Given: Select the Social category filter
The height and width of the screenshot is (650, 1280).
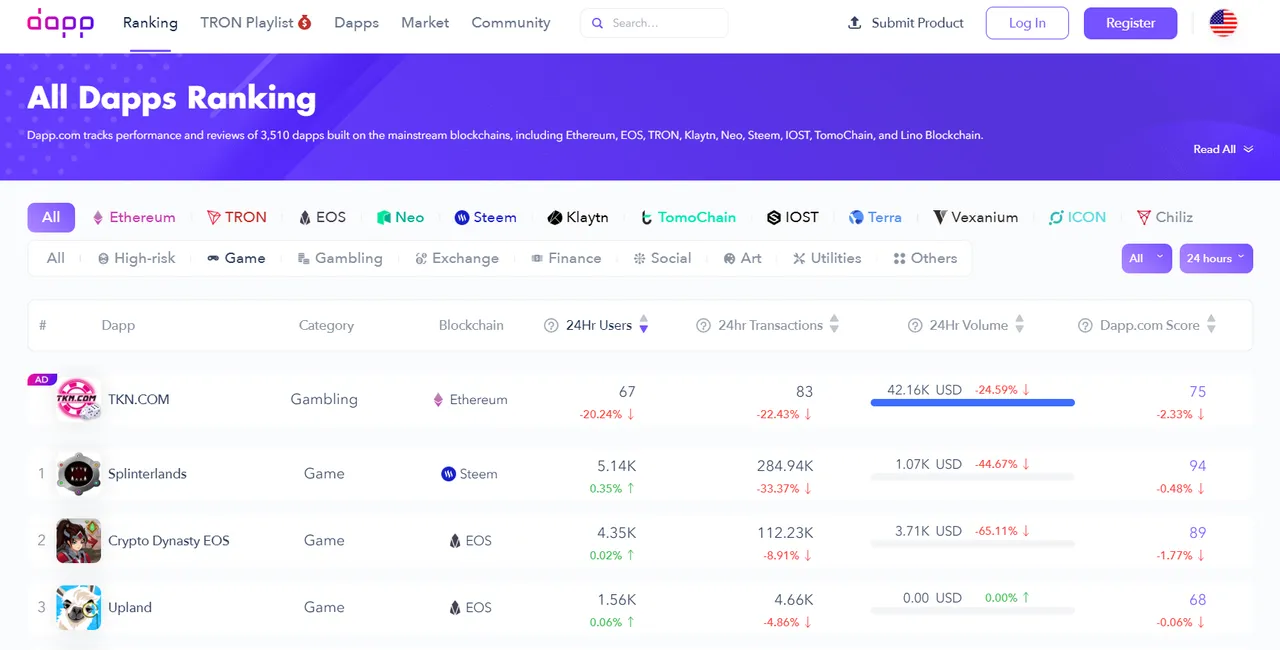Looking at the screenshot, I should [x=662, y=258].
